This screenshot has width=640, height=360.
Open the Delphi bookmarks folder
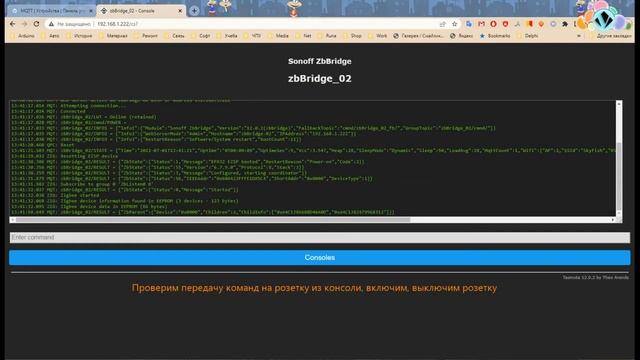coord(528,36)
